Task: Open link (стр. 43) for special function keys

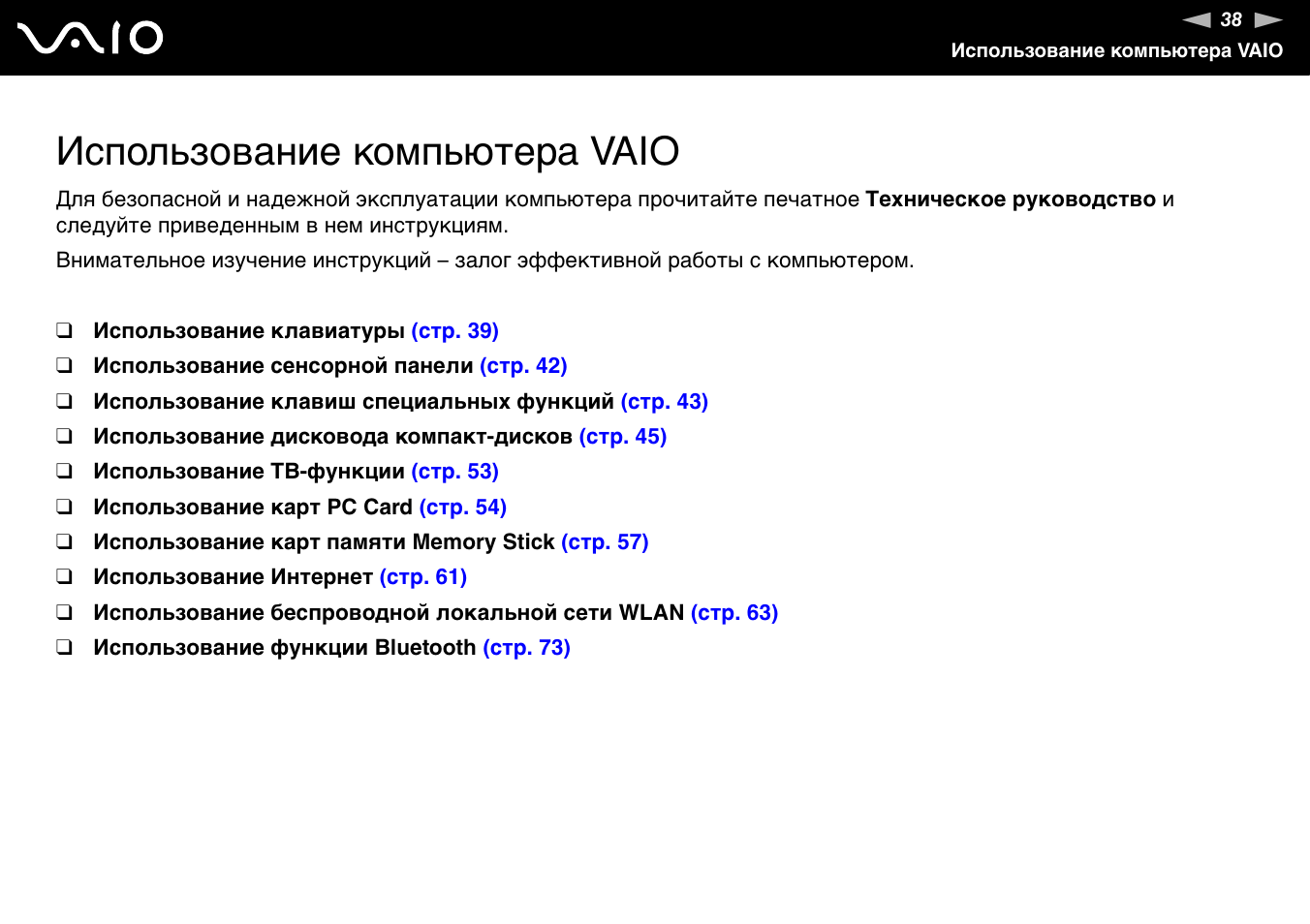Action: tap(665, 402)
